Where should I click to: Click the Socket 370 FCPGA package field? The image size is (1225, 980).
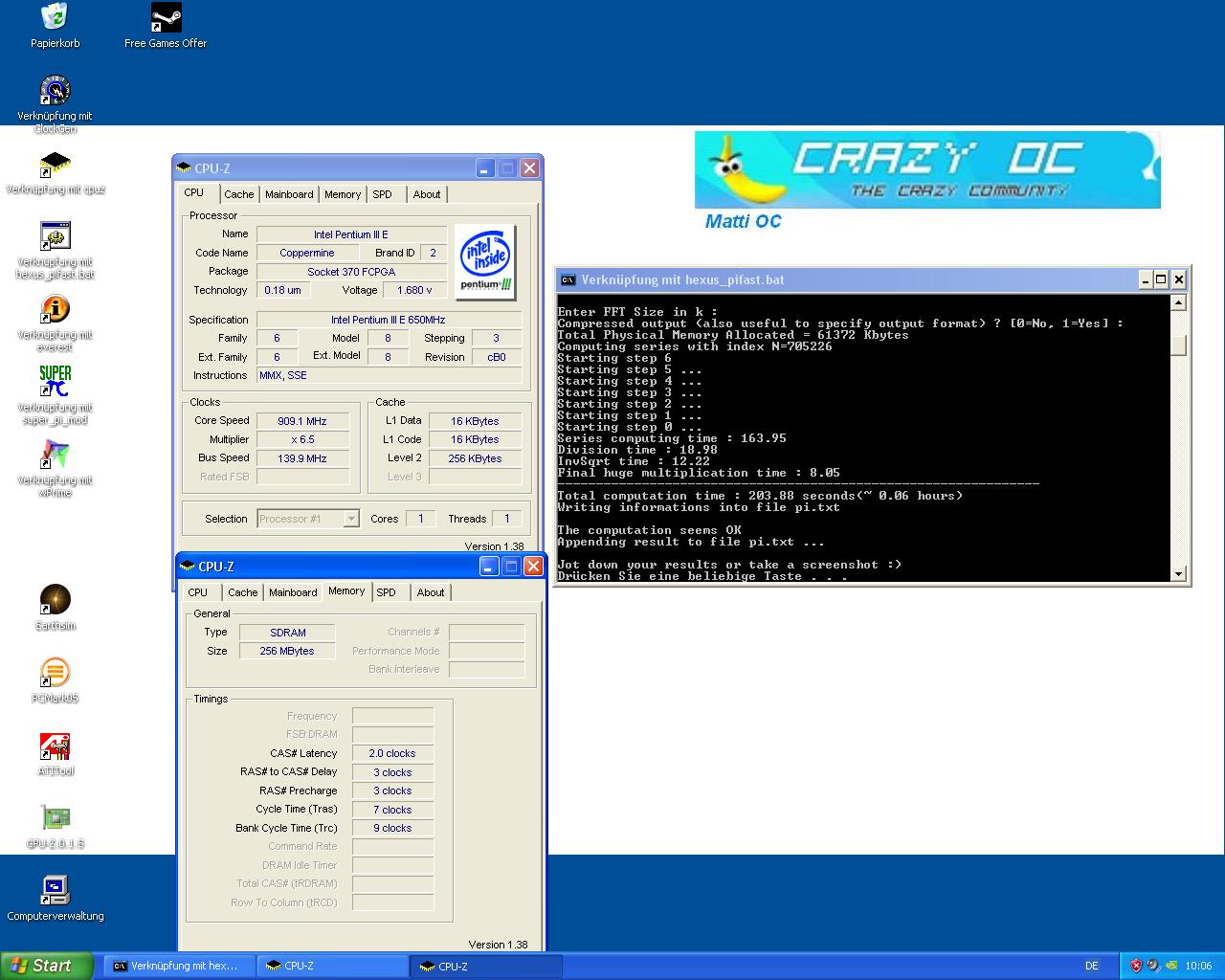(351, 272)
